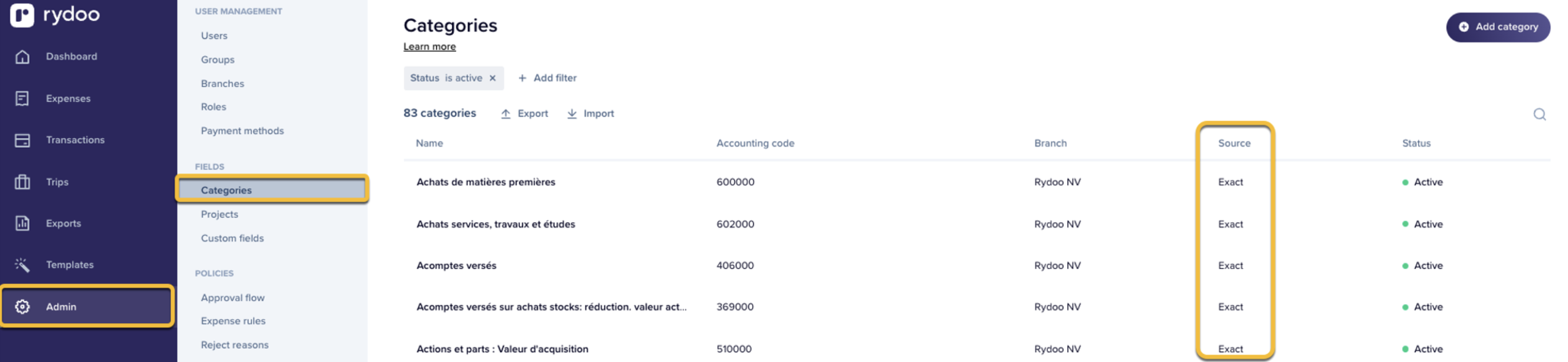Click the Rydoo logo icon
The height and width of the screenshot is (362, 1568).
22,14
